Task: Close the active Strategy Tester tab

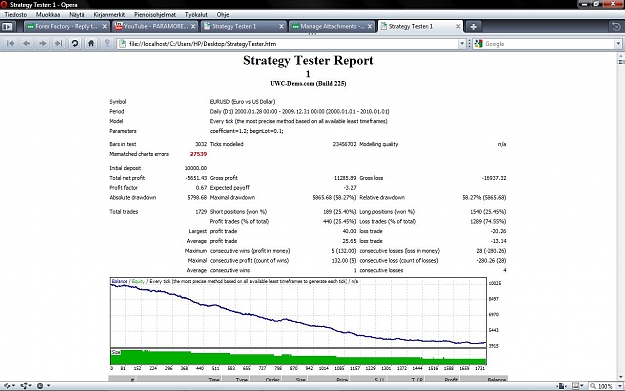Action: [x=458, y=26]
